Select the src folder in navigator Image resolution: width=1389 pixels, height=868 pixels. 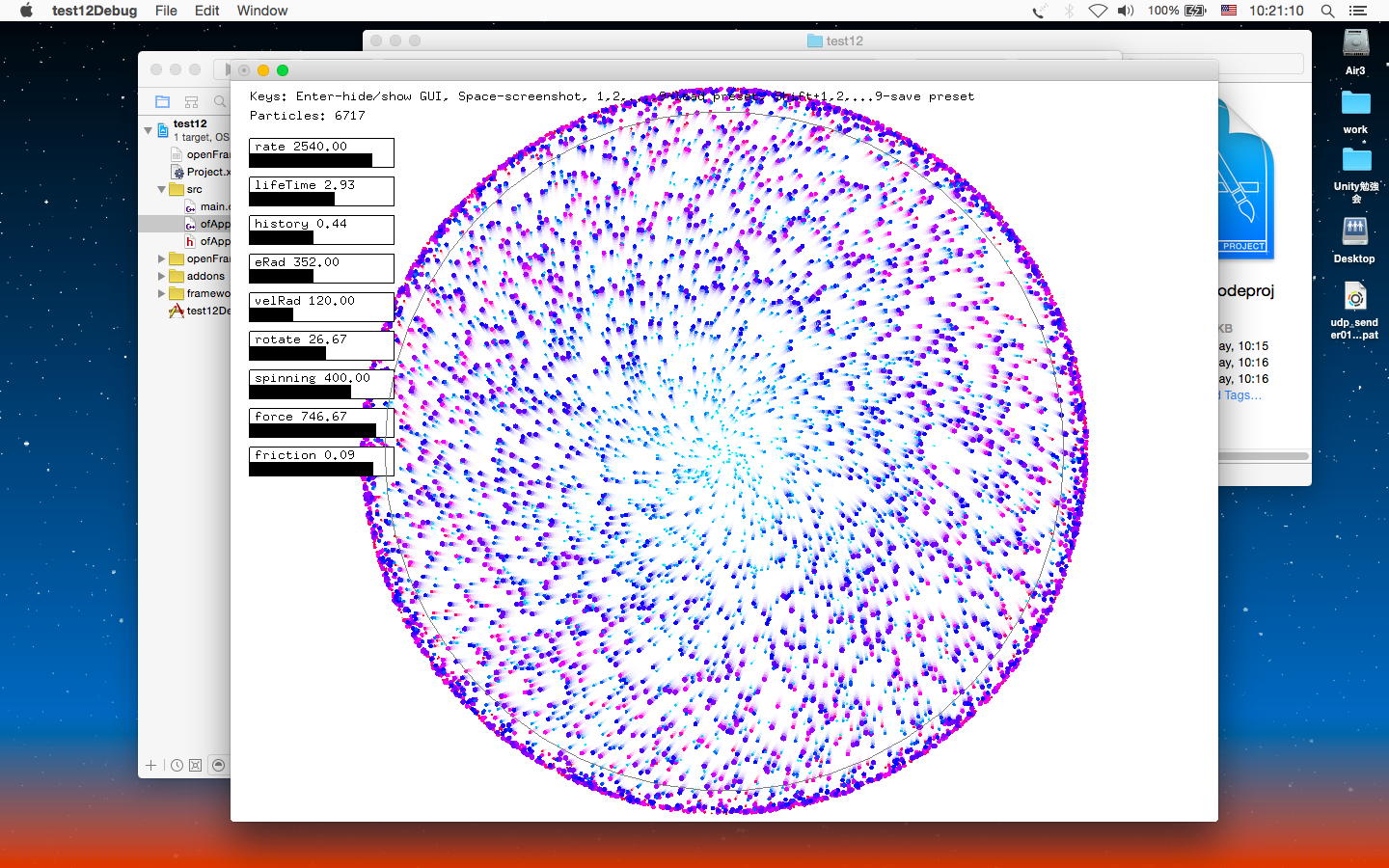click(x=185, y=189)
